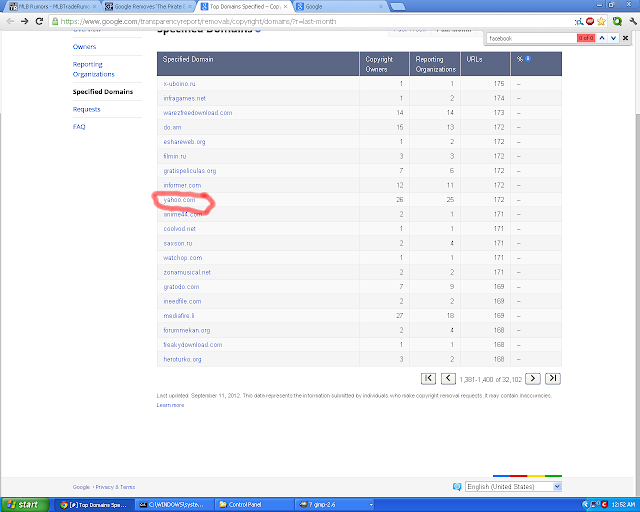Image resolution: width=640 pixels, height=512 pixels.
Task: Open yahoo.com domain link
Action: [x=179, y=200]
